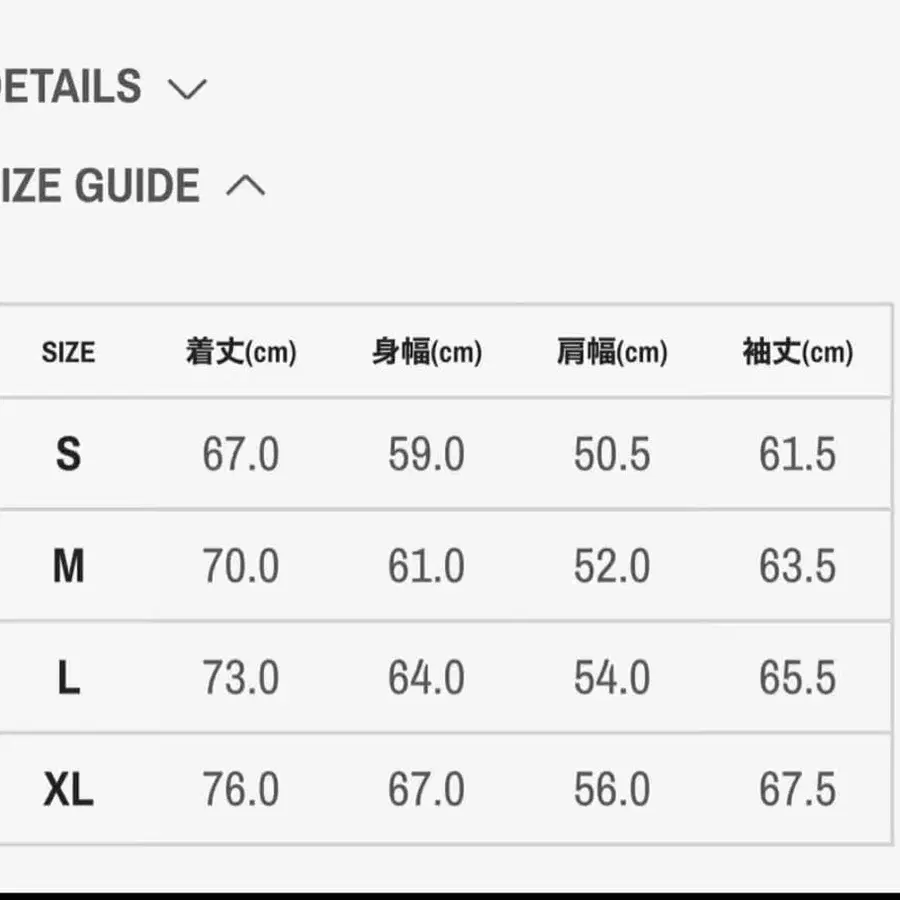
Task: Expand the DETAILS section chevron
Action: (187, 89)
